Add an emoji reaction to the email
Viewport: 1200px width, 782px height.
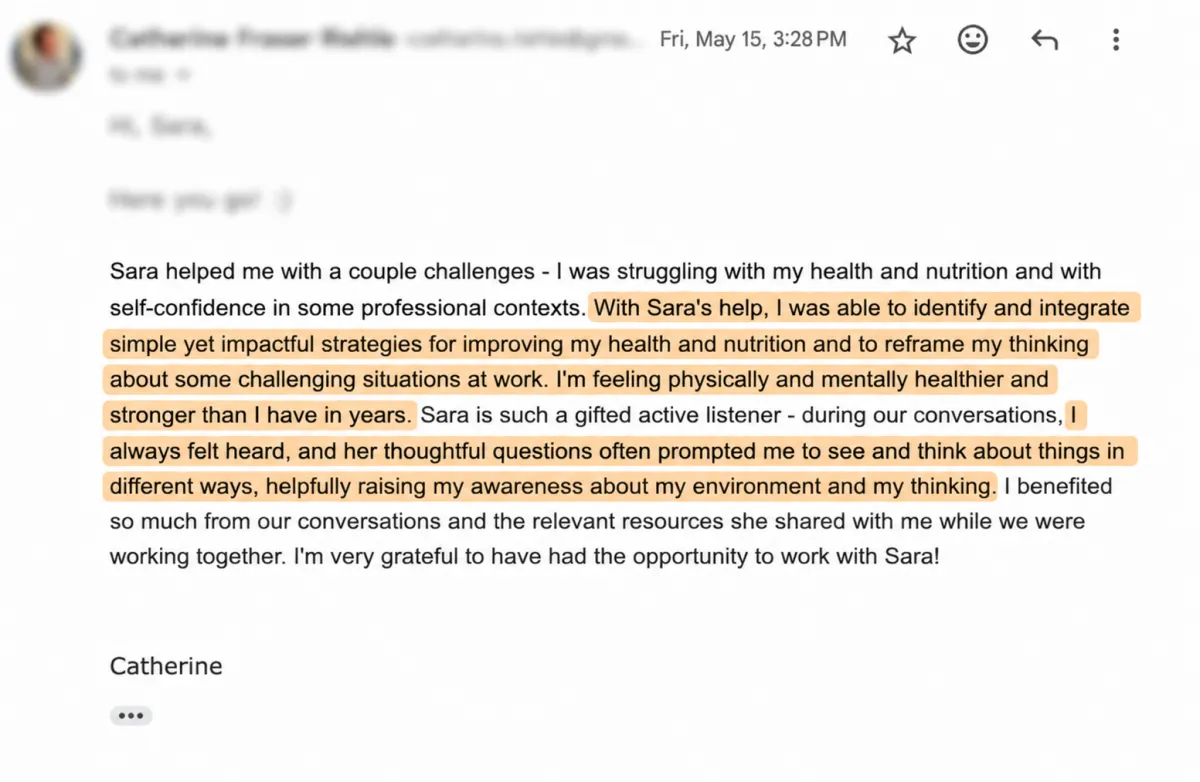(x=973, y=40)
